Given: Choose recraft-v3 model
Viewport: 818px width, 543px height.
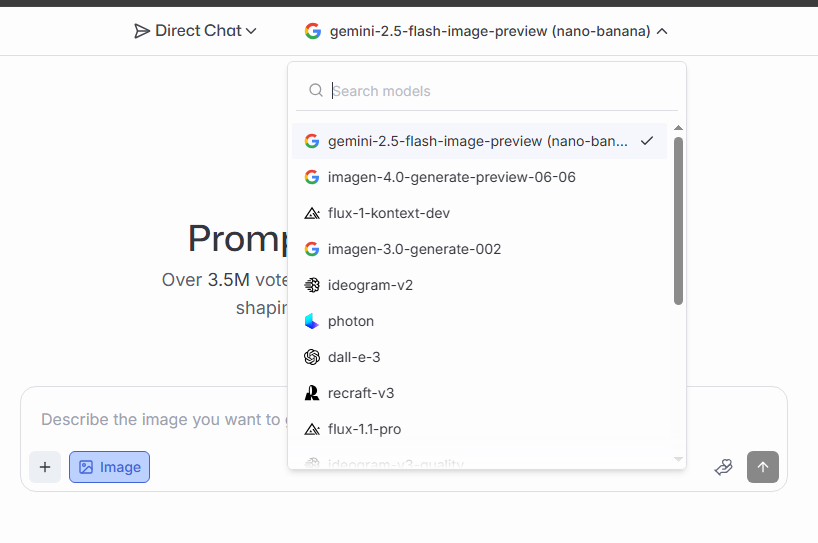Looking at the screenshot, I should [479, 393].
